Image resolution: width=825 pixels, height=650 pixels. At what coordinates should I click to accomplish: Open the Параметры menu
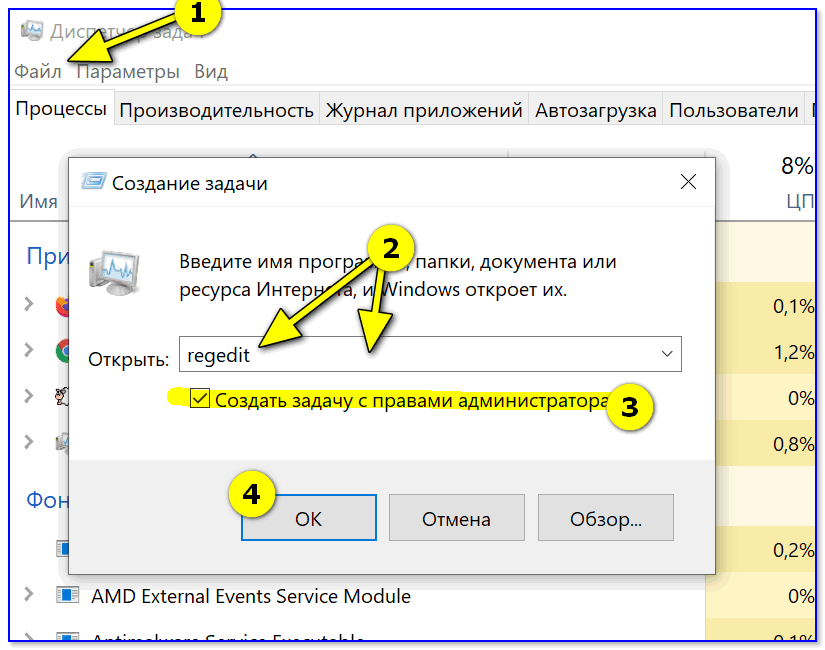coord(128,72)
